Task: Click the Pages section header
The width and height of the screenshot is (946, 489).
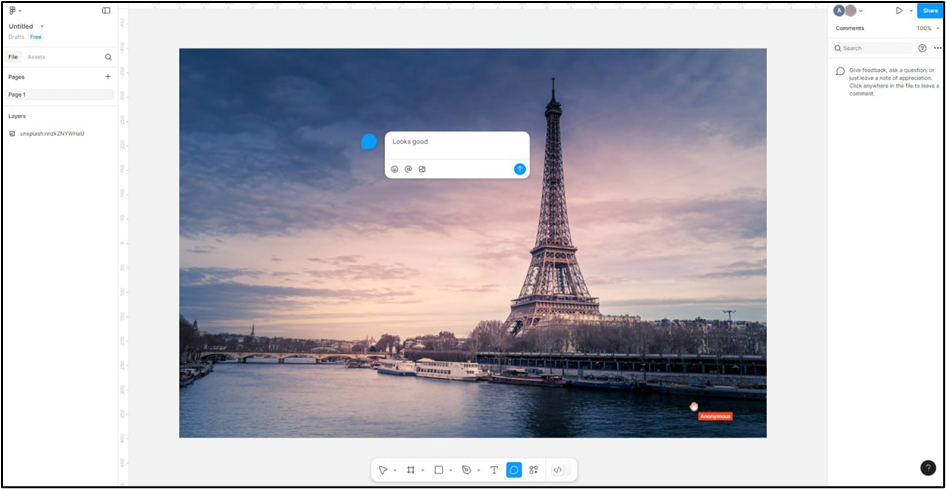Action: [x=16, y=77]
